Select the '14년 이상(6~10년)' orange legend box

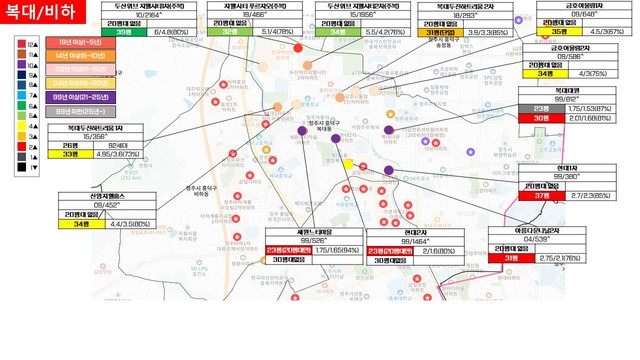(x=80, y=56)
